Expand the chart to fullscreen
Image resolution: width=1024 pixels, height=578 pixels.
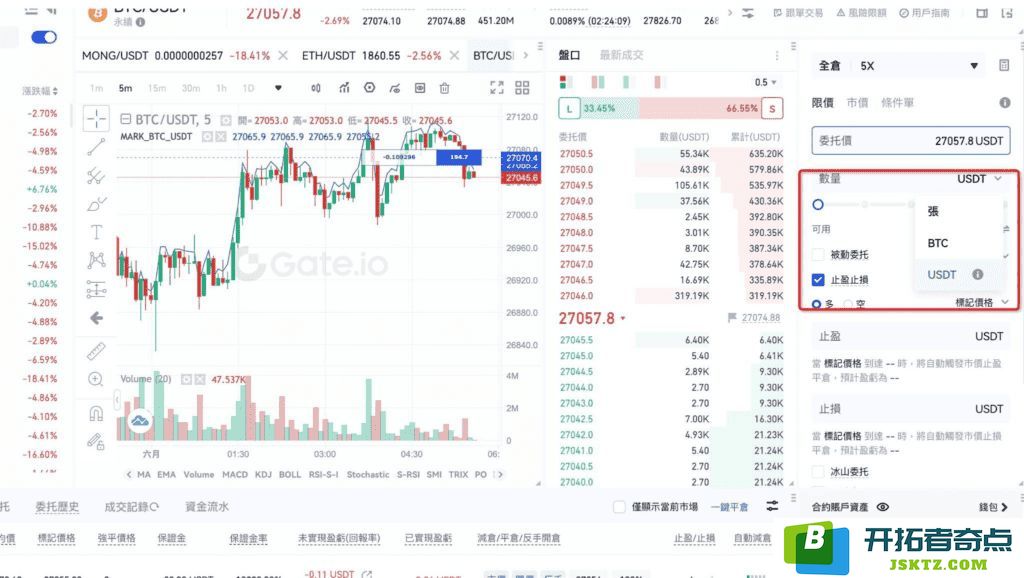[497, 88]
